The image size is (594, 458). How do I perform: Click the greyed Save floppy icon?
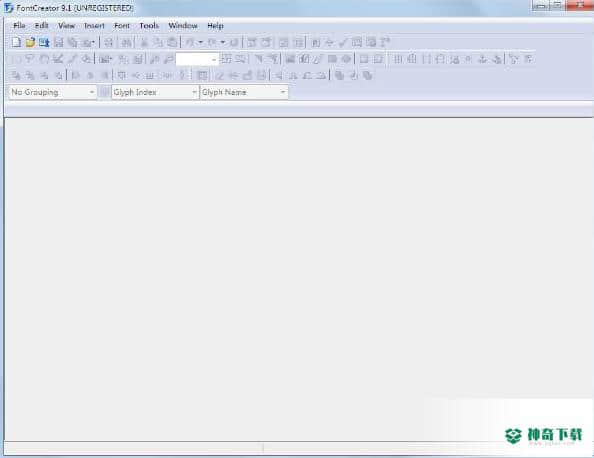[x=58, y=42]
